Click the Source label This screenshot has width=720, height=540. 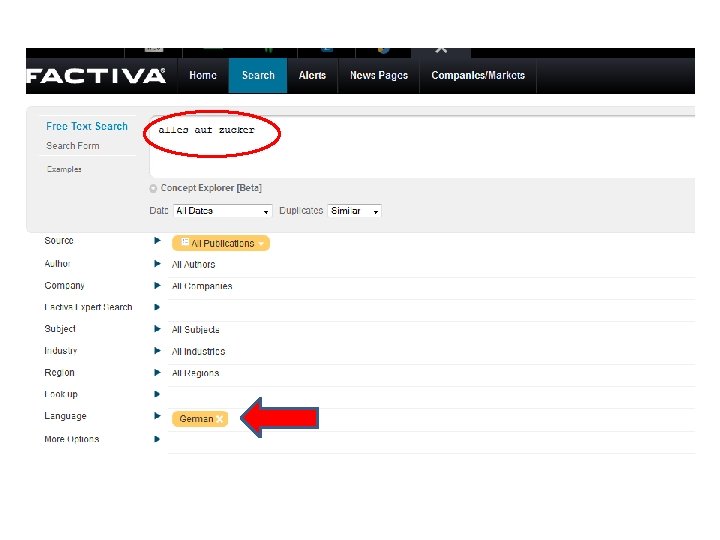point(59,241)
